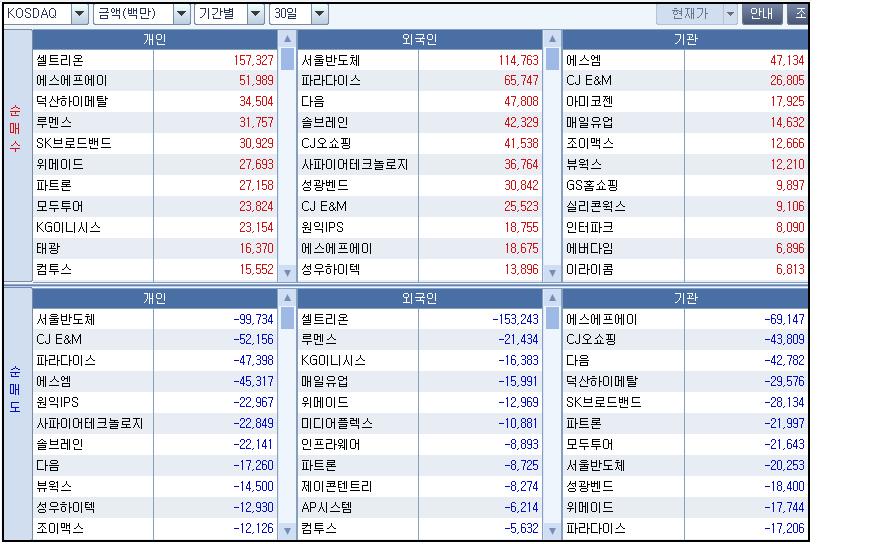This screenshot has width=877, height=544.
Task: Select 모두투어 in 기관 net-sell list
Action: [x=590, y=444]
